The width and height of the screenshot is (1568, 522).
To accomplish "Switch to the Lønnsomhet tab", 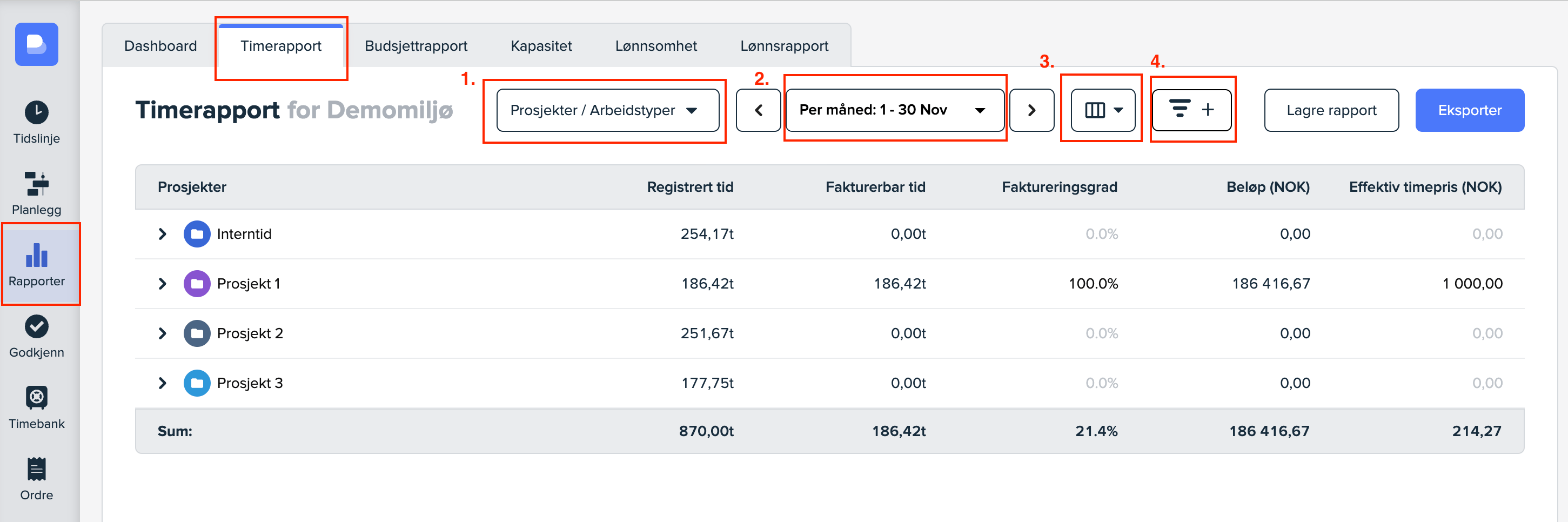I will 655,46.
